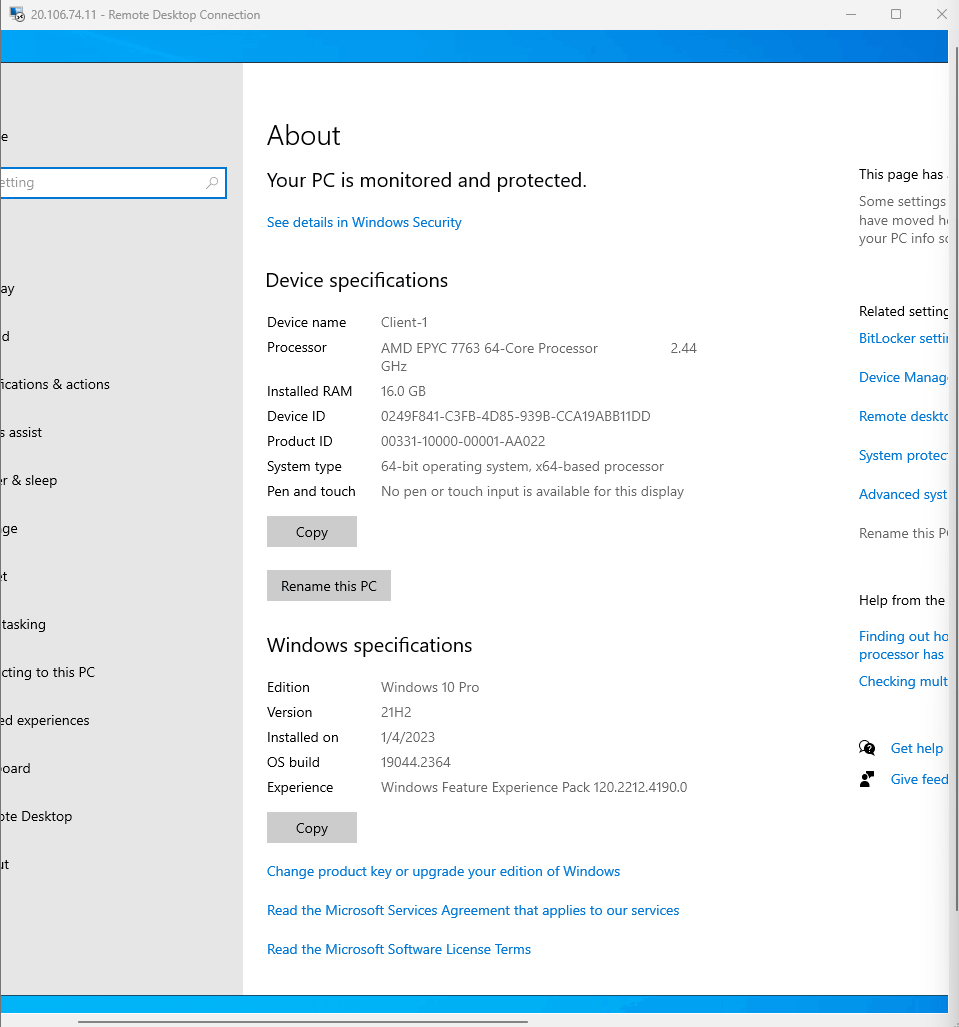Click the About page heading

[x=304, y=136]
